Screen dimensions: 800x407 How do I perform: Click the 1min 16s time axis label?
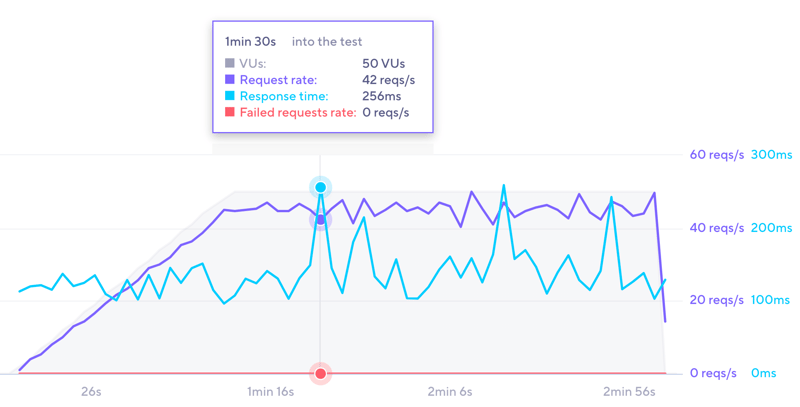(271, 392)
